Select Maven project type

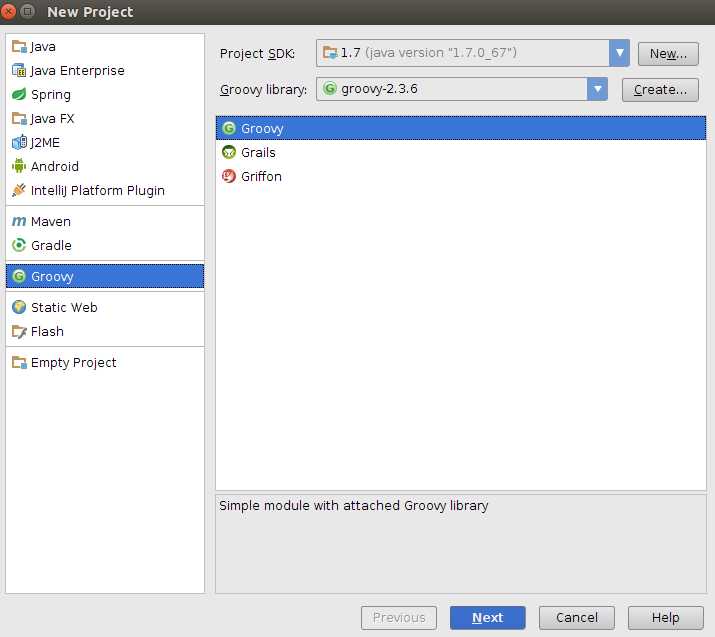[105, 221]
